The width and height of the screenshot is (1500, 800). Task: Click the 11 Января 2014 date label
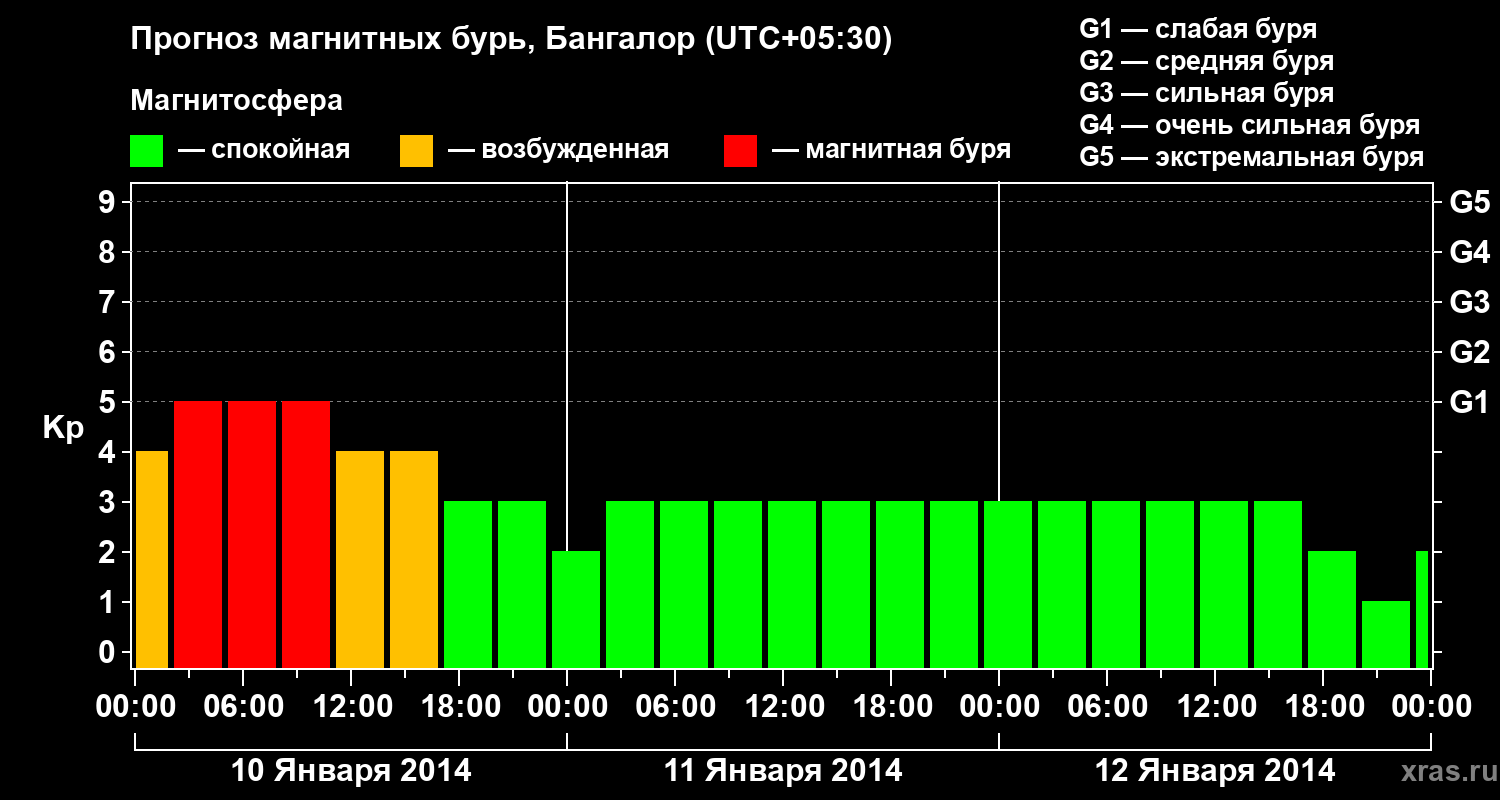[x=783, y=771]
